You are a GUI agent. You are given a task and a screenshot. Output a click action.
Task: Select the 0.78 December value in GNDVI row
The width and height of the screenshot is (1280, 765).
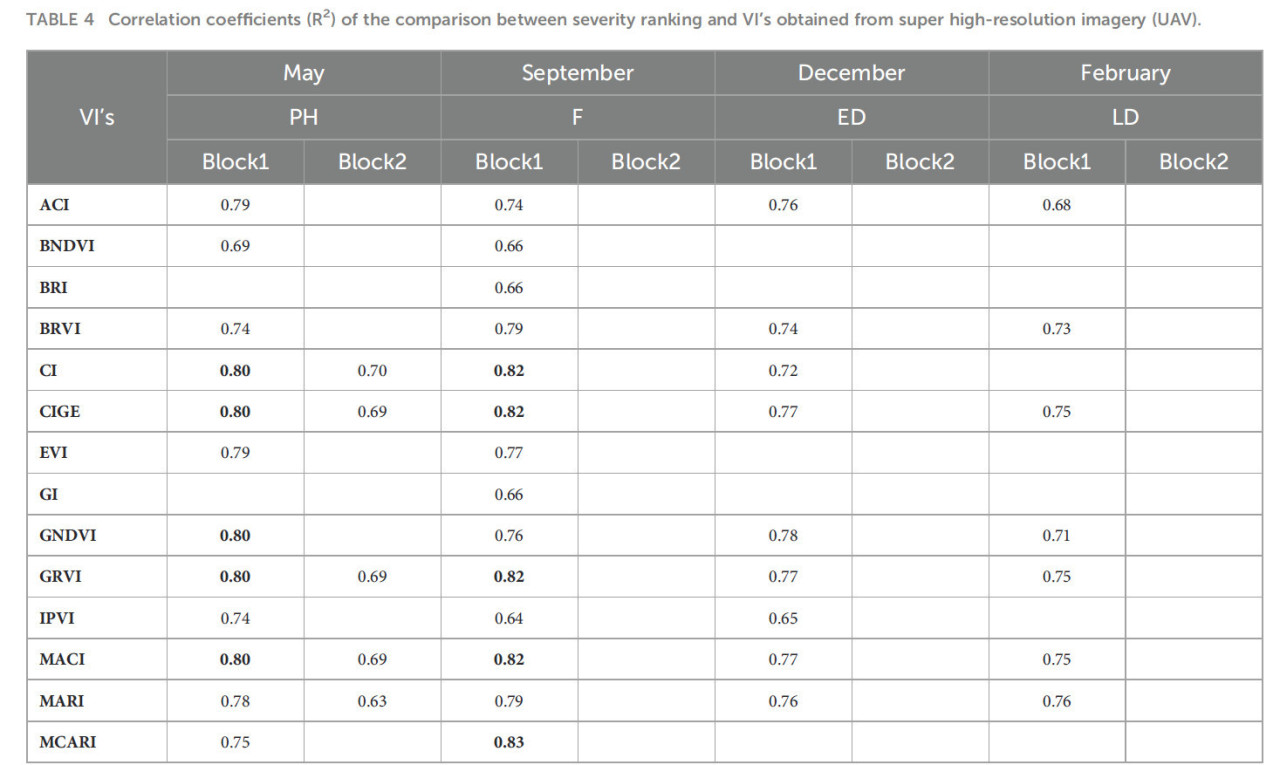[x=783, y=535]
